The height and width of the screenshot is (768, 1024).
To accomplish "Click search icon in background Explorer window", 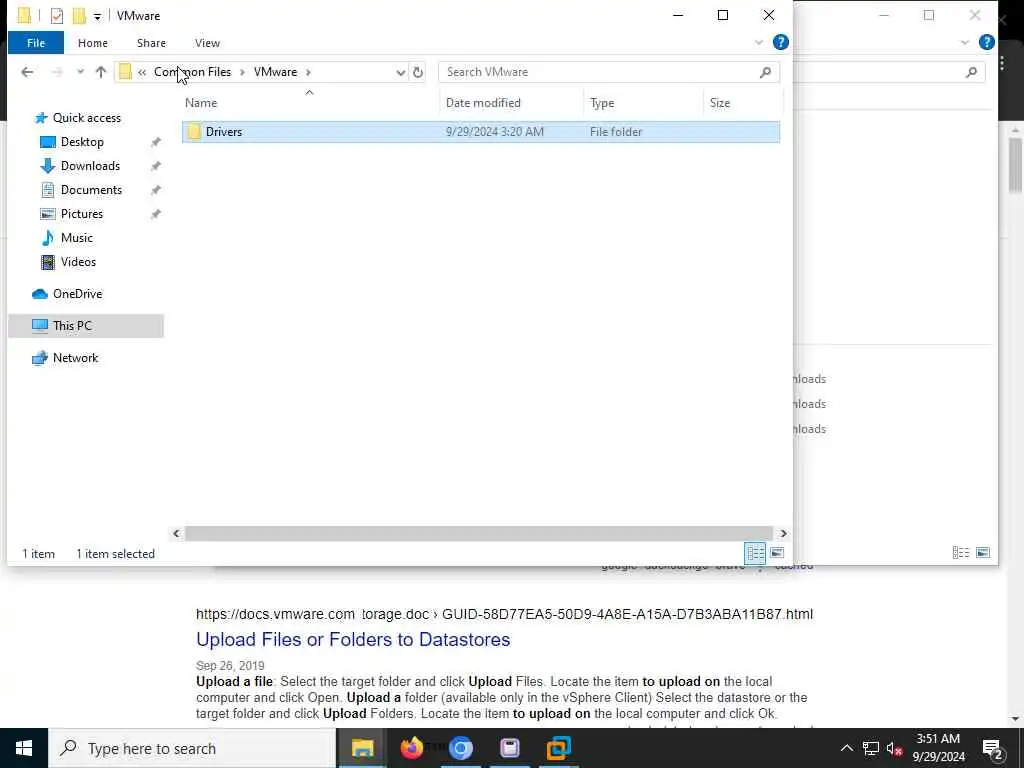I will point(971,72).
